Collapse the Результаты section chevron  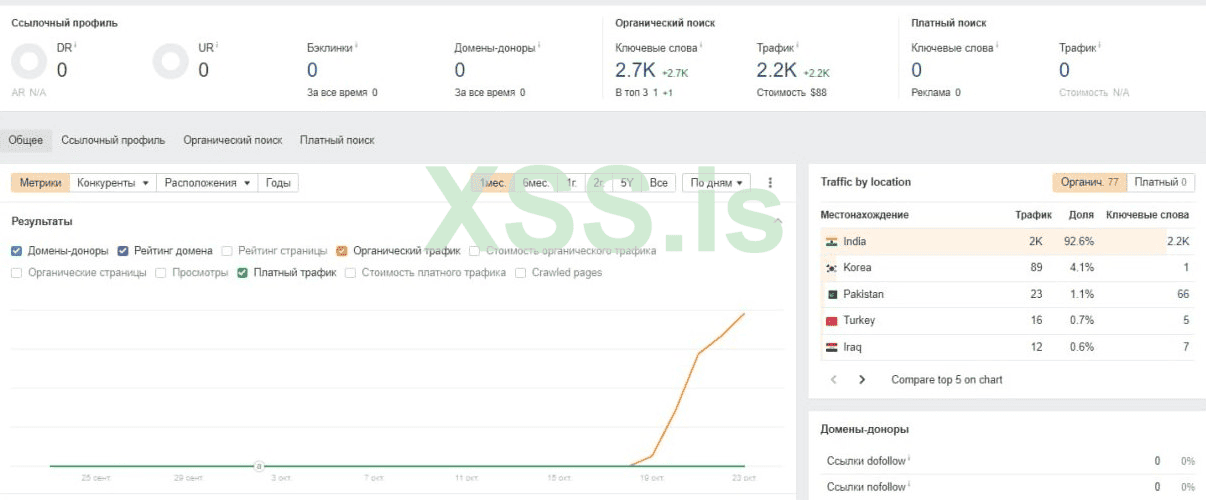(x=778, y=221)
